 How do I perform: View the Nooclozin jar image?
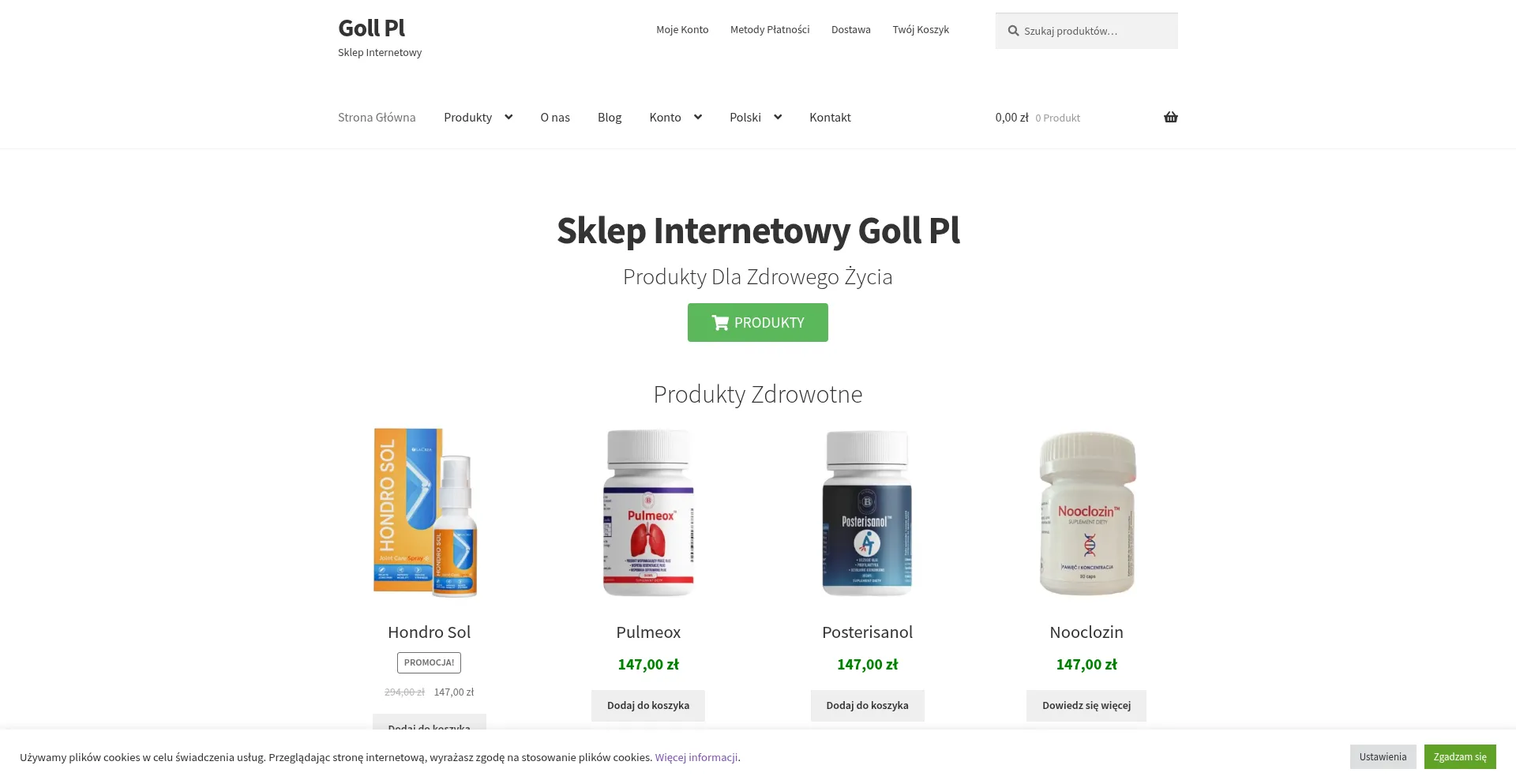click(1086, 512)
